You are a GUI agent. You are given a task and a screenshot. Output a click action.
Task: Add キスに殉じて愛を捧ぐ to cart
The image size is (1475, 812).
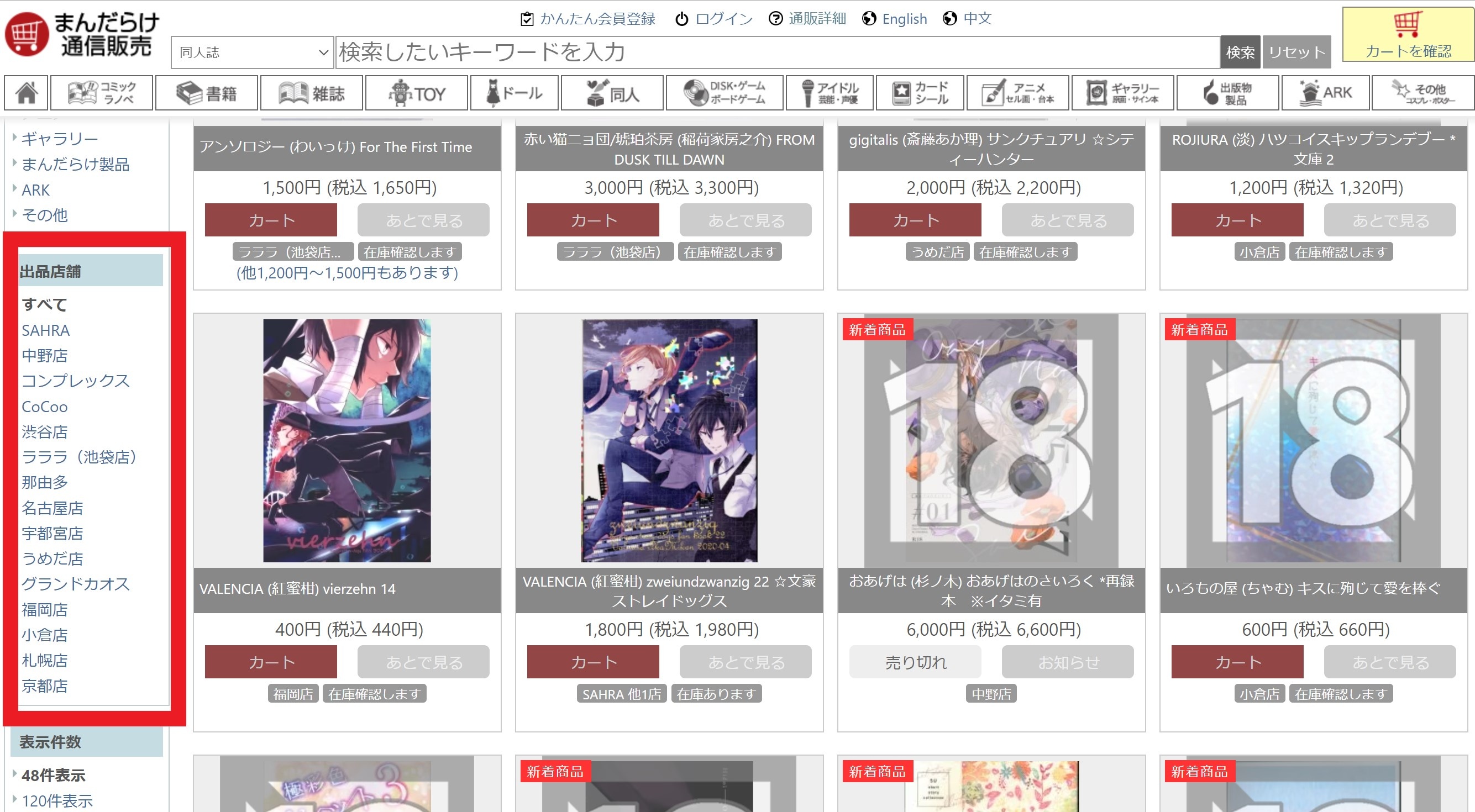click(x=1237, y=662)
